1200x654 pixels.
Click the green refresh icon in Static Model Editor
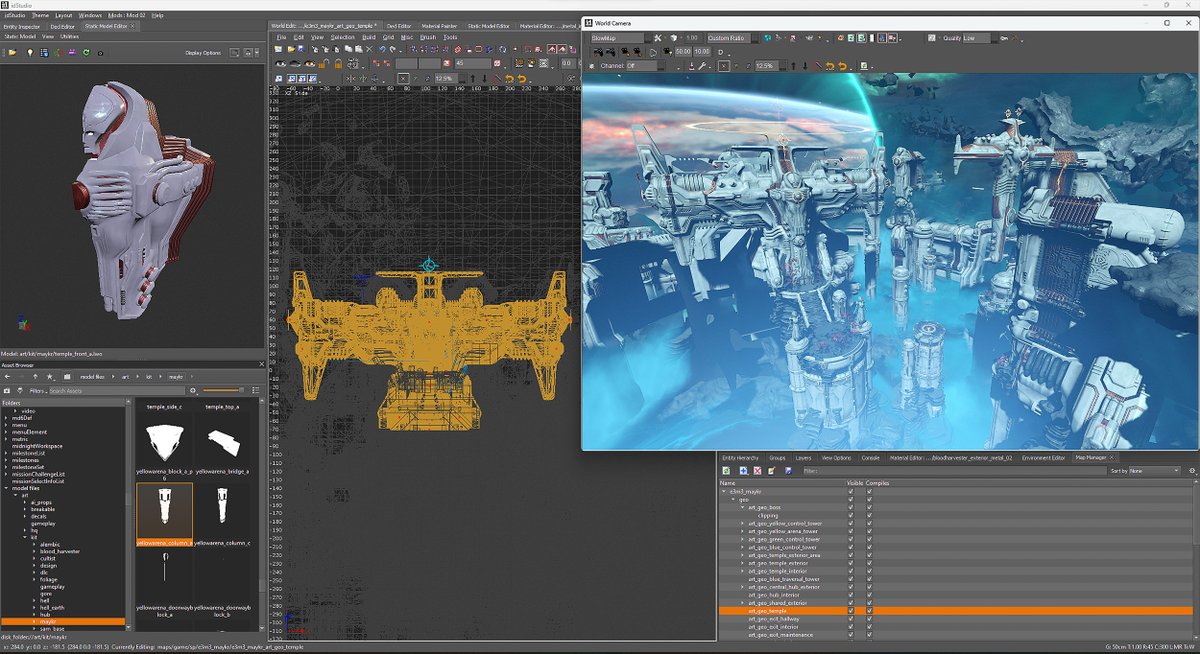(86, 52)
